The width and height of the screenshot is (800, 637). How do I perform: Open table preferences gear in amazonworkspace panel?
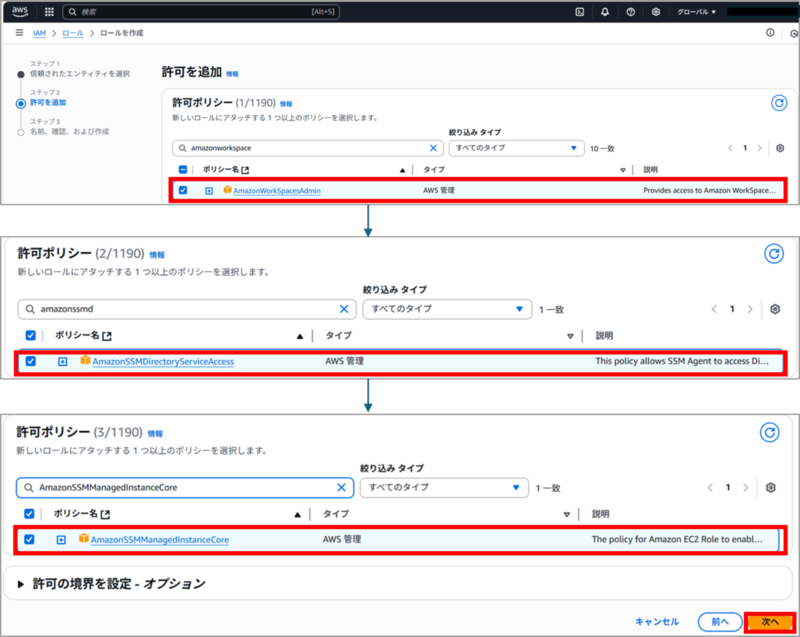pos(780,148)
